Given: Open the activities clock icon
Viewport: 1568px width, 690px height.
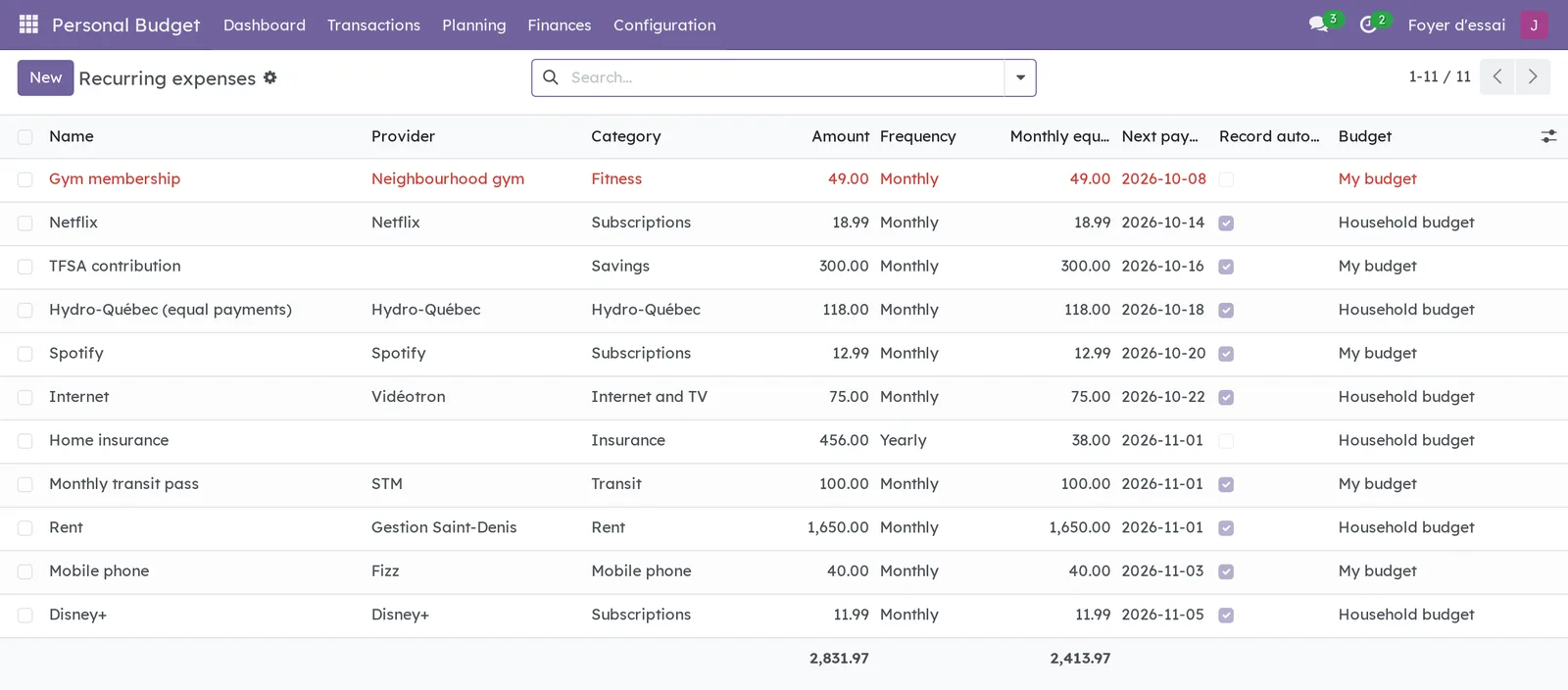Looking at the screenshot, I should click(1368, 25).
